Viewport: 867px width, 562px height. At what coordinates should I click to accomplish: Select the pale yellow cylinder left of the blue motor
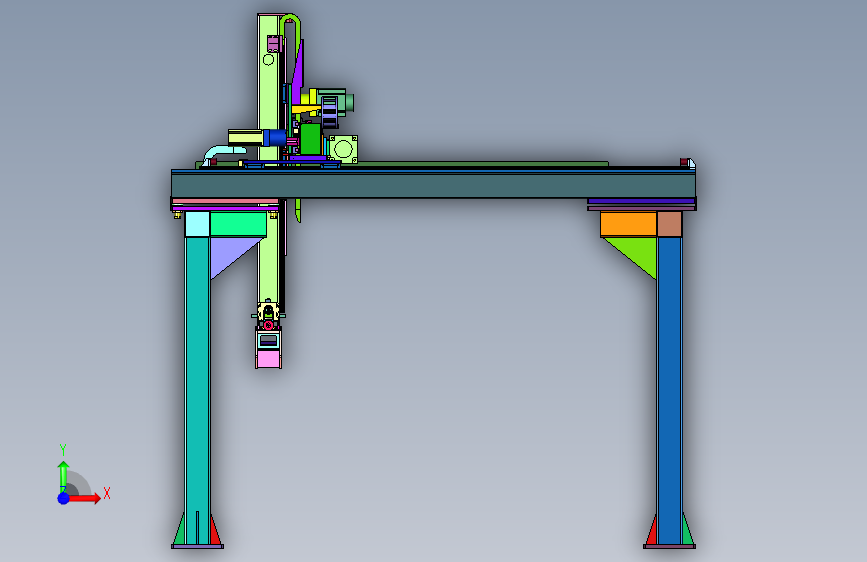(x=246, y=137)
